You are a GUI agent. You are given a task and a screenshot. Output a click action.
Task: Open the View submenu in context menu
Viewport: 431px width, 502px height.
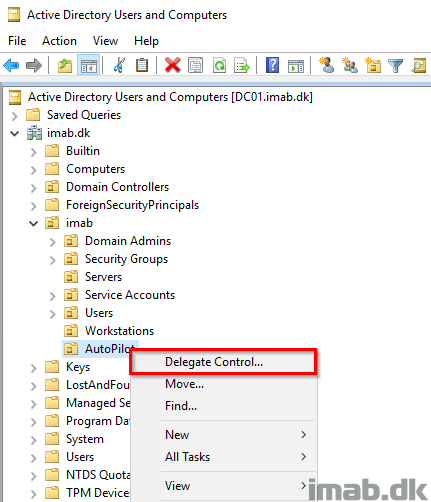(223, 486)
